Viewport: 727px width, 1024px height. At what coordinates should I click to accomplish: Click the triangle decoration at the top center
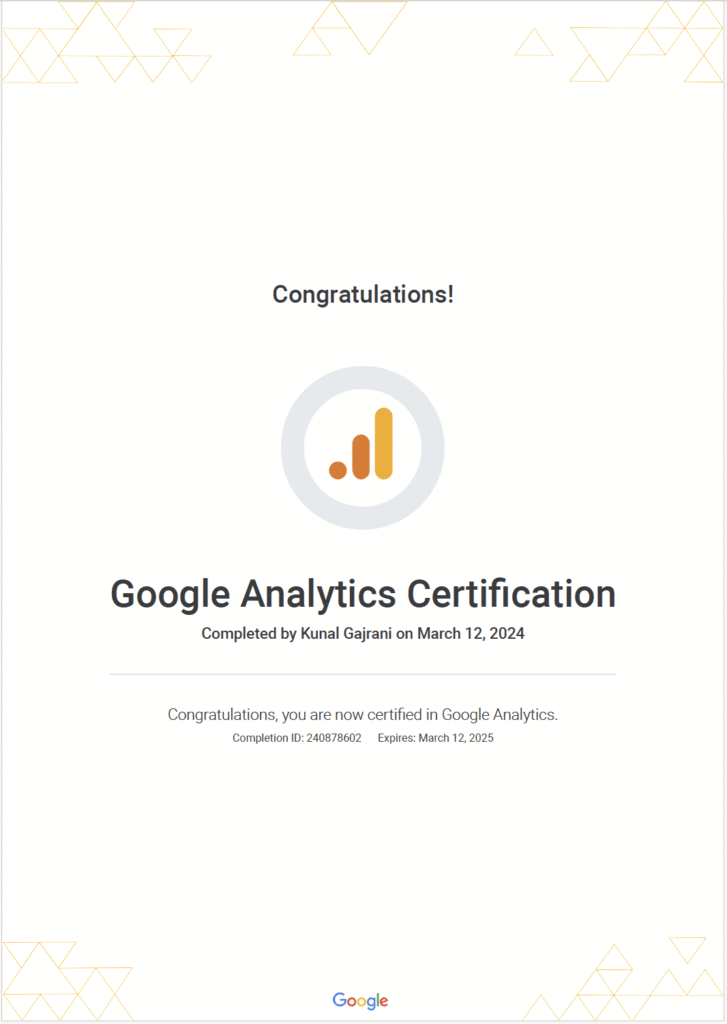click(350, 27)
